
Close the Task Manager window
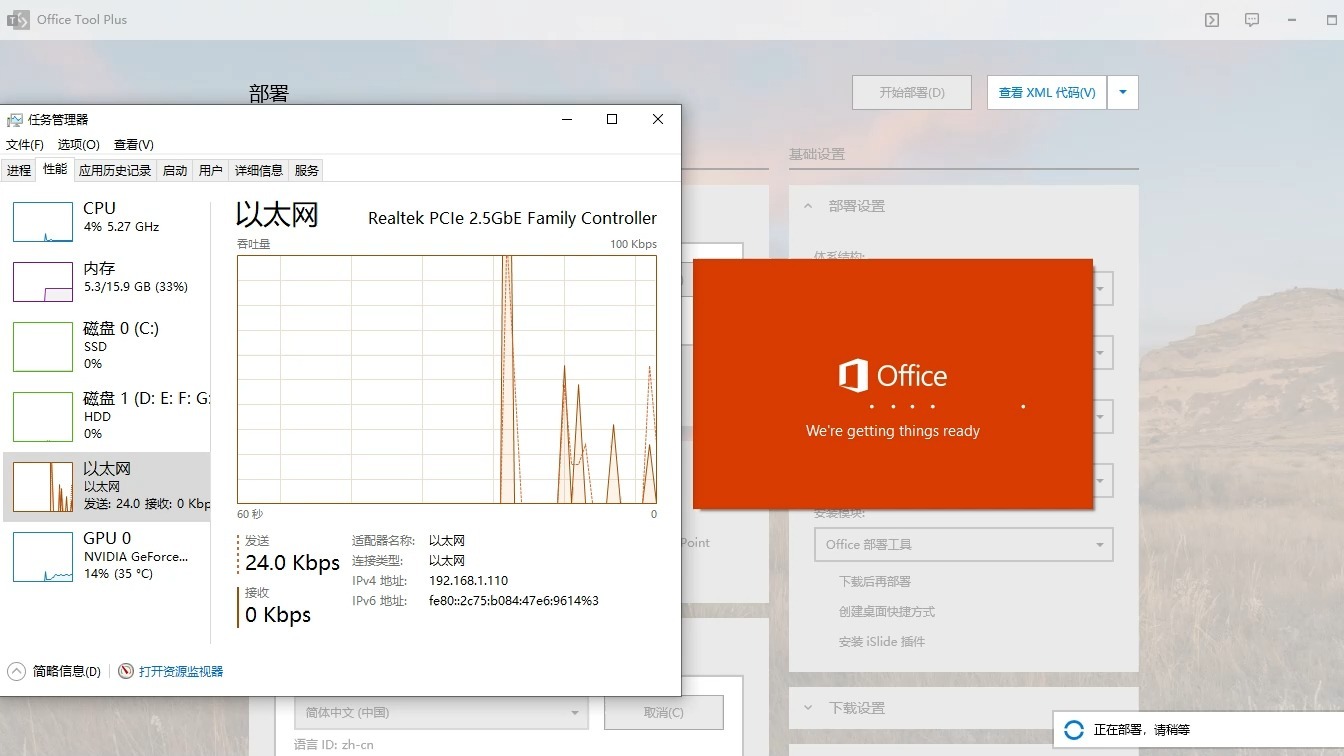click(658, 119)
